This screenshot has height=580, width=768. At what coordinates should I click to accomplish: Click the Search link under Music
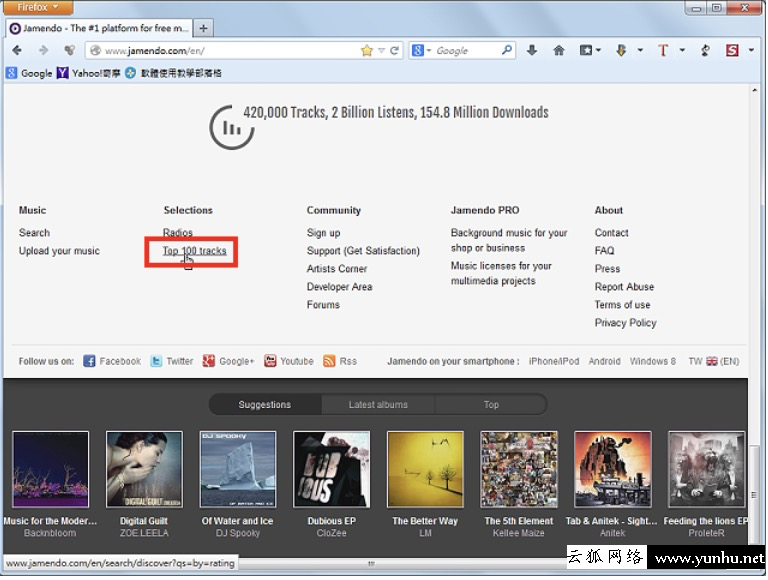[x=34, y=233]
